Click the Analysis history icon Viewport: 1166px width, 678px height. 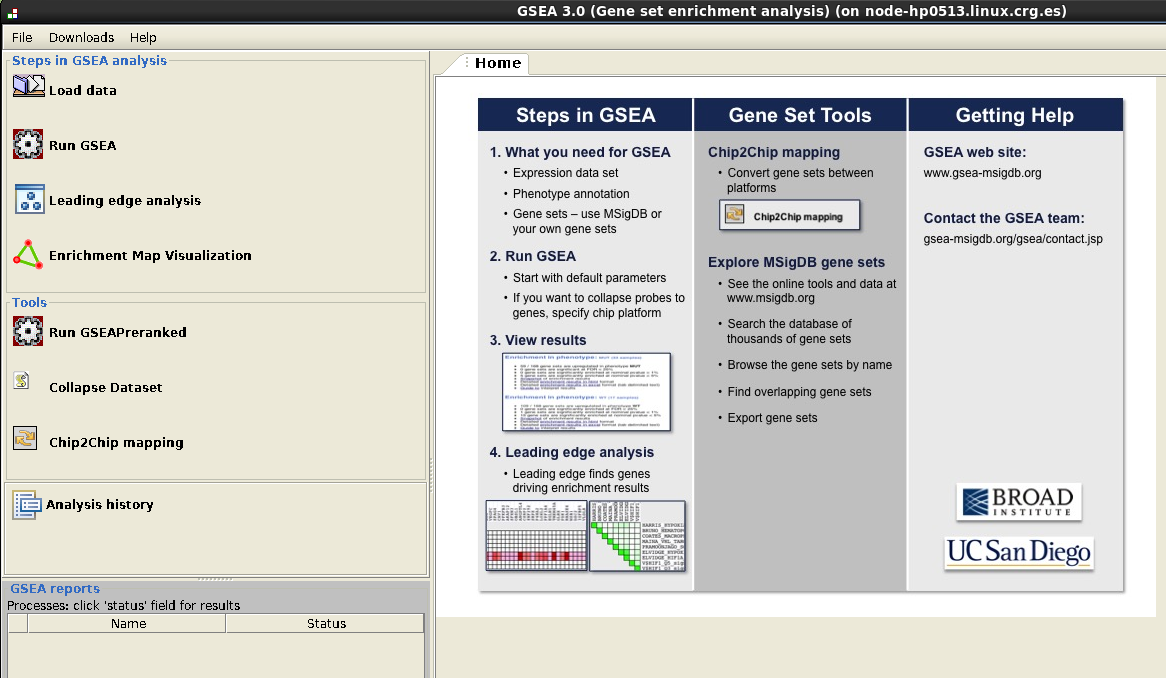(27, 506)
